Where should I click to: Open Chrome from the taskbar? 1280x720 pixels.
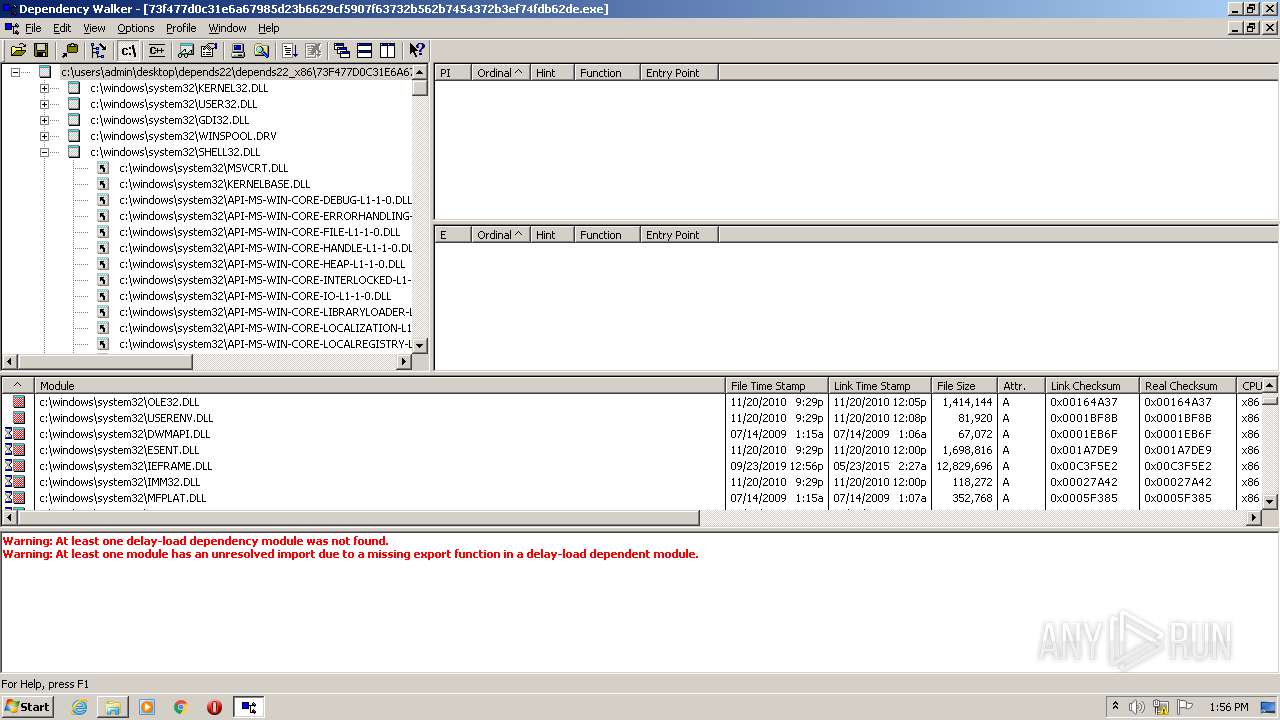[181, 707]
